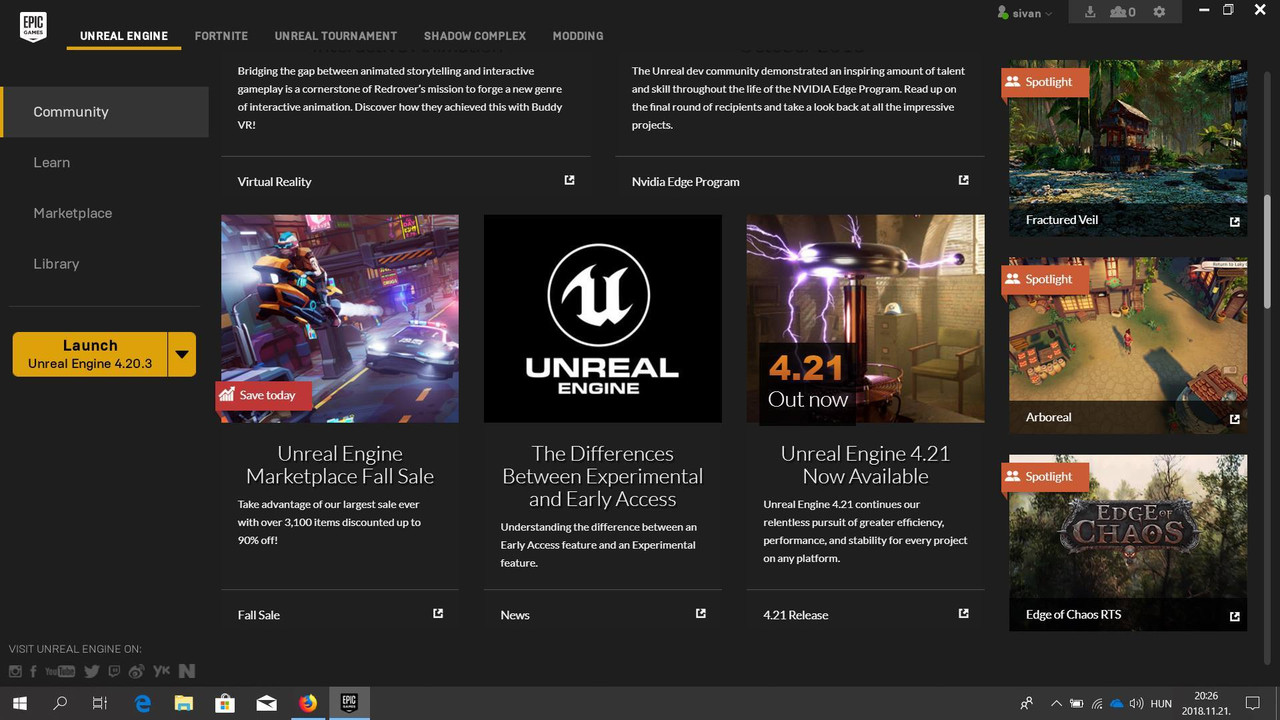Open Microsoft Edge from the taskbar
Viewport: 1280px width, 720px height.
142,703
